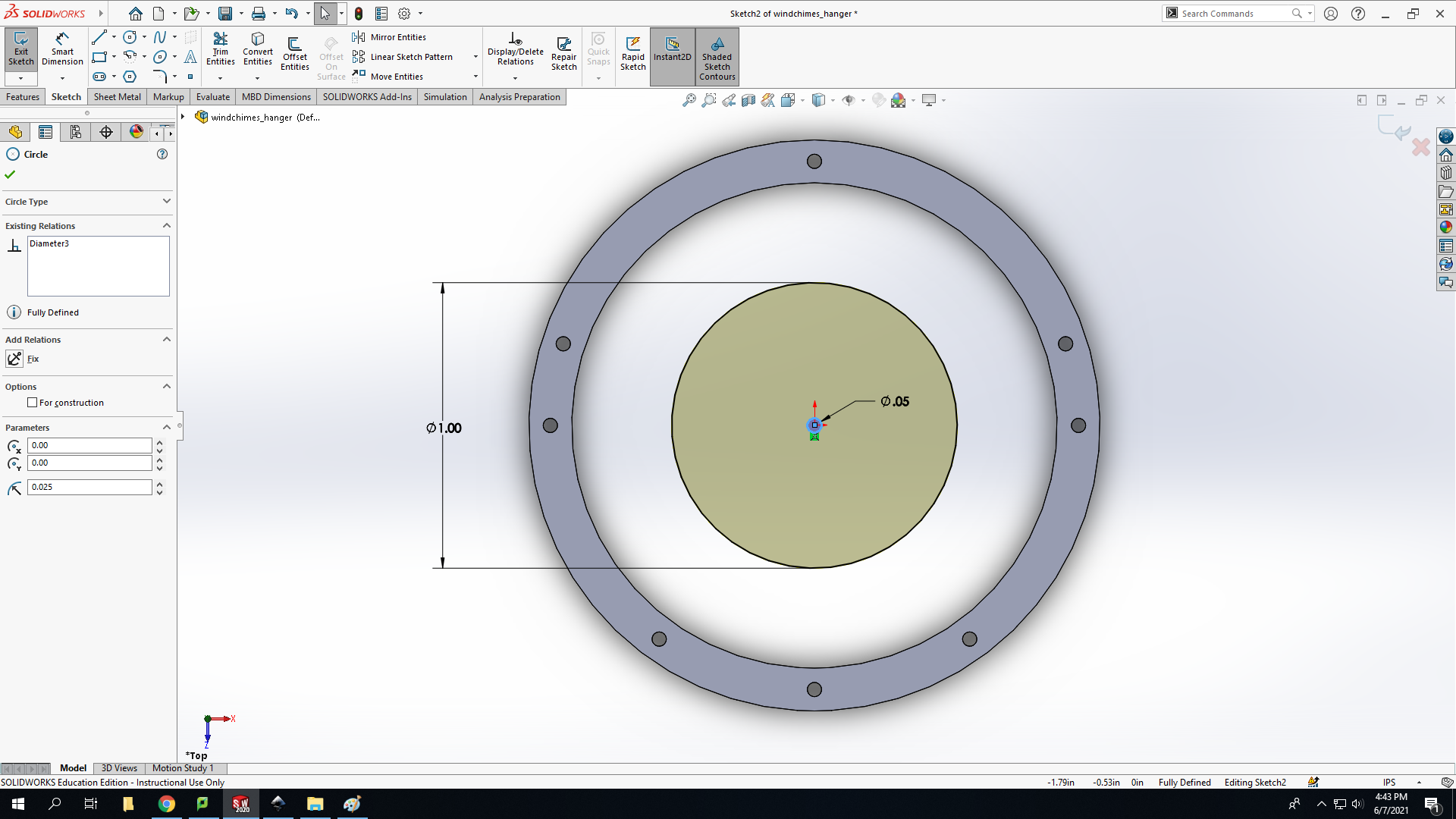Click the Exit Sketch icon

click(21, 50)
